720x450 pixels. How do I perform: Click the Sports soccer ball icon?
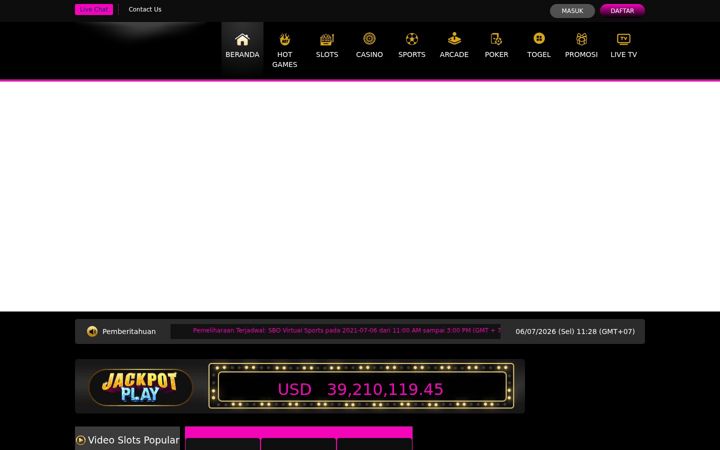coord(412,39)
